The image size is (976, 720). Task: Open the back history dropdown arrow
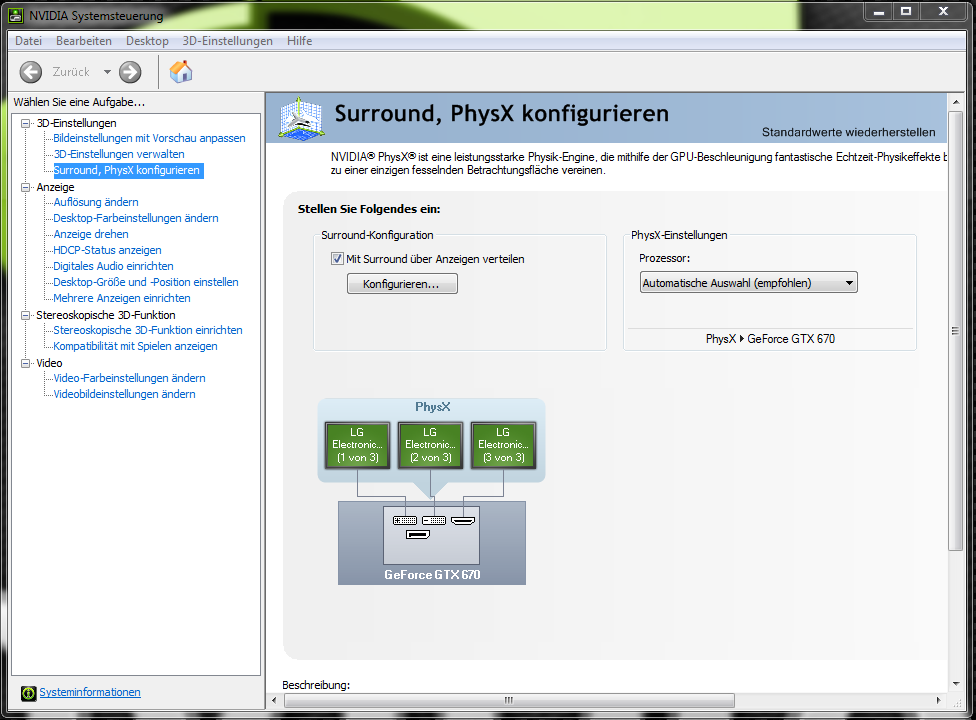107,72
